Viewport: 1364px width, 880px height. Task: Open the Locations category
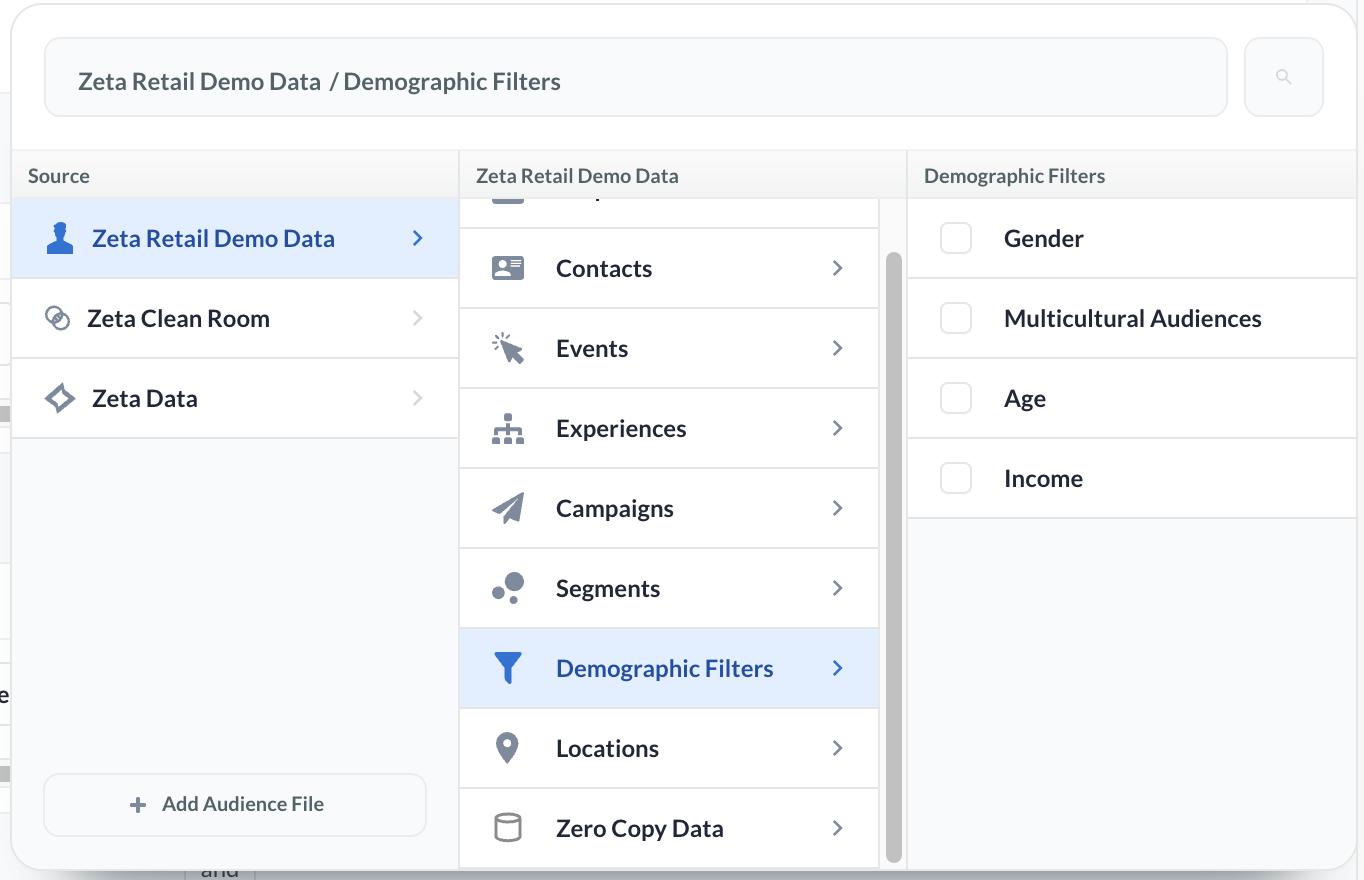[669, 748]
